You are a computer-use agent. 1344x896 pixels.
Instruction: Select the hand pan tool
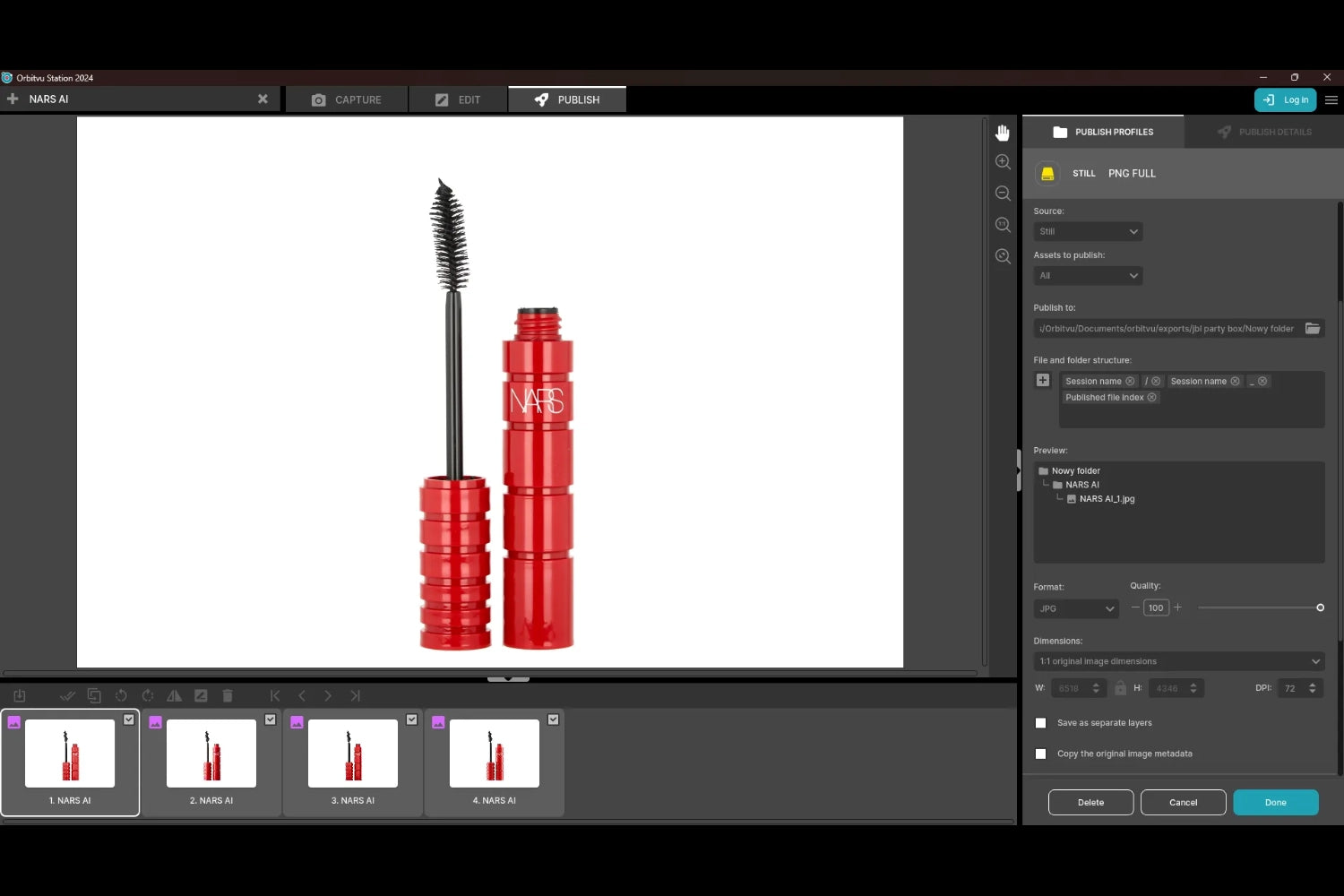click(1003, 133)
